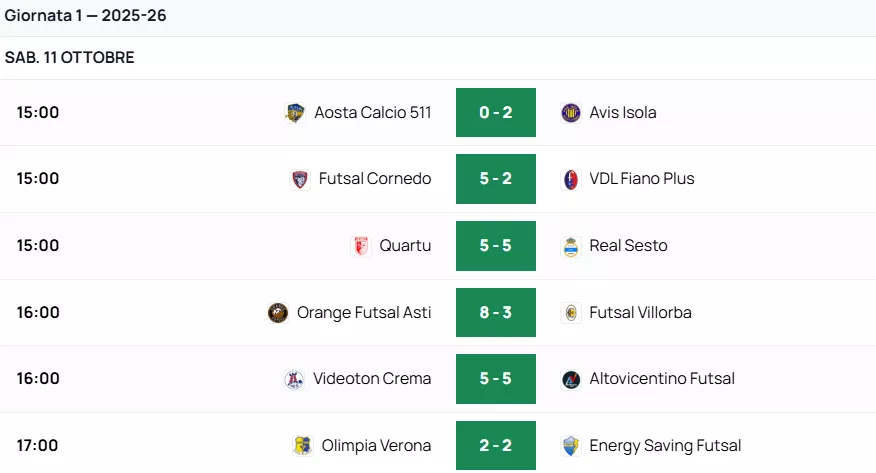Click the Aosta Calcio 511 team crest
Viewport: 876px width, 473px height.
(x=295, y=113)
